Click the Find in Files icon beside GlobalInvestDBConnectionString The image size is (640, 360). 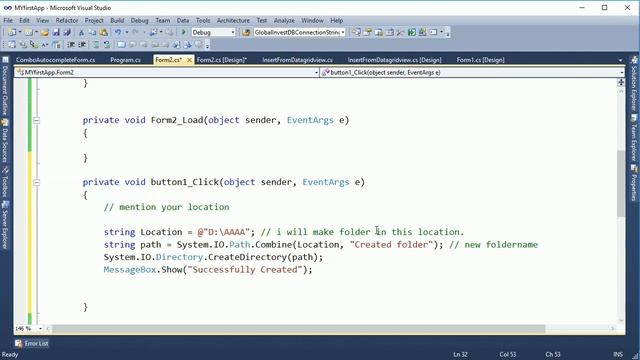point(246,32)
